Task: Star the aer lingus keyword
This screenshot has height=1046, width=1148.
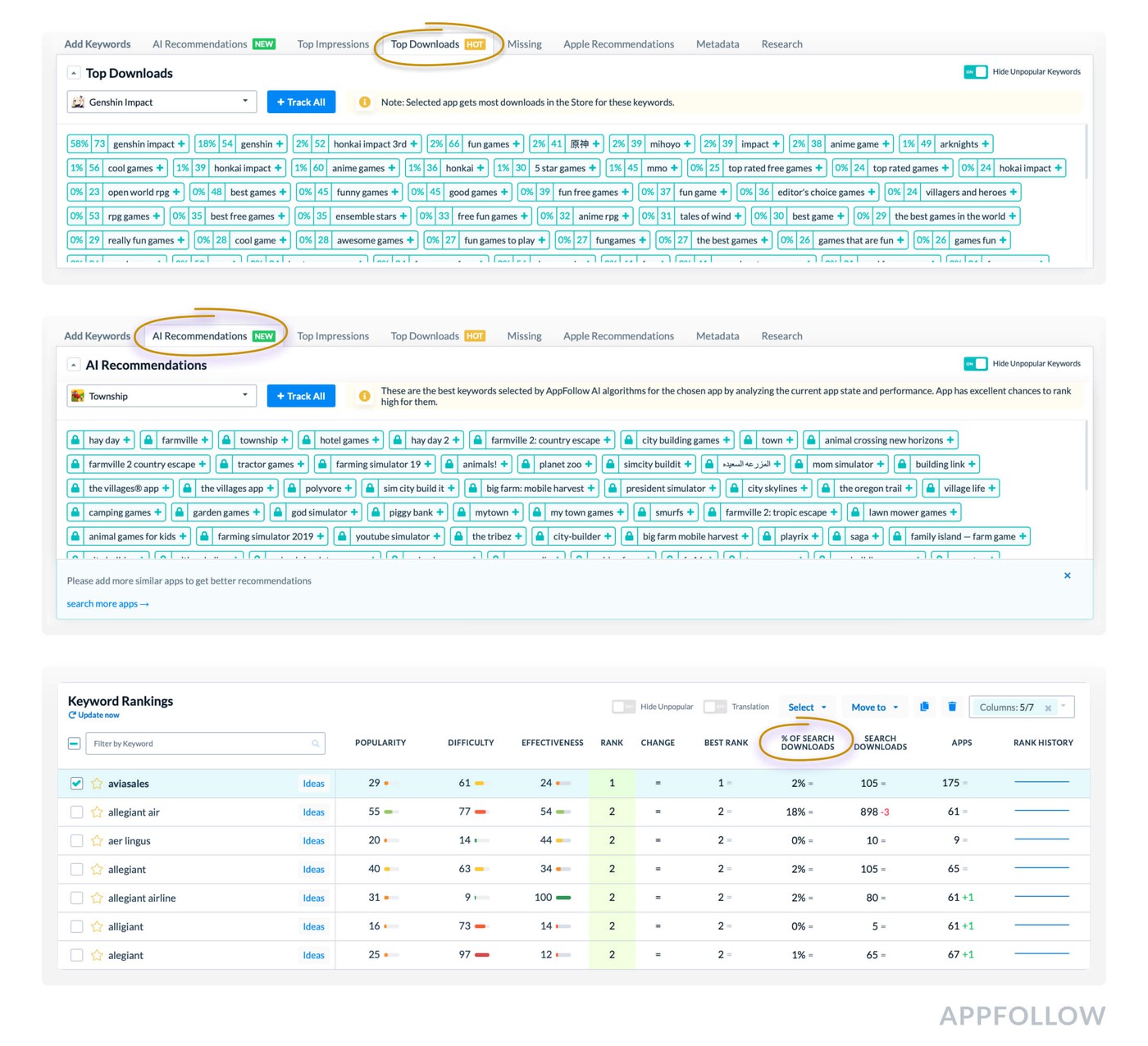Action: click(97, 841)
